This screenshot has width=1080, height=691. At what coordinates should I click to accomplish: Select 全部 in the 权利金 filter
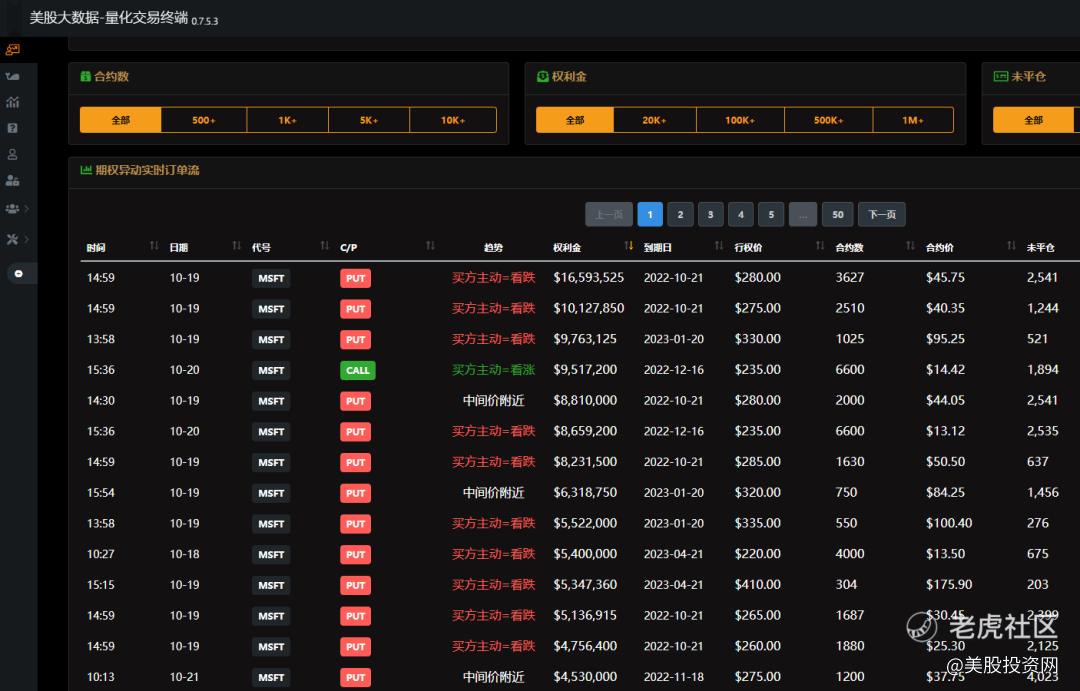(x=574, y=120)
